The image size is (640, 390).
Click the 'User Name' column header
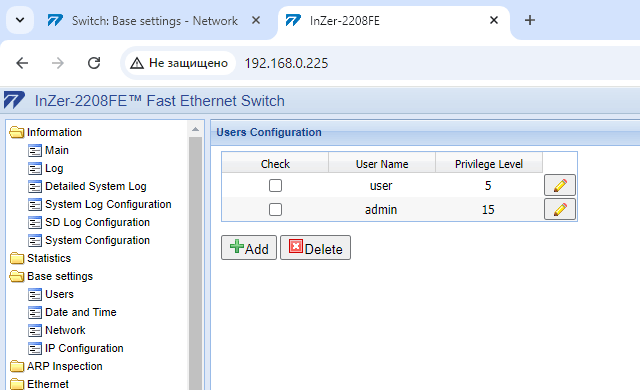(x=382, y=164)
